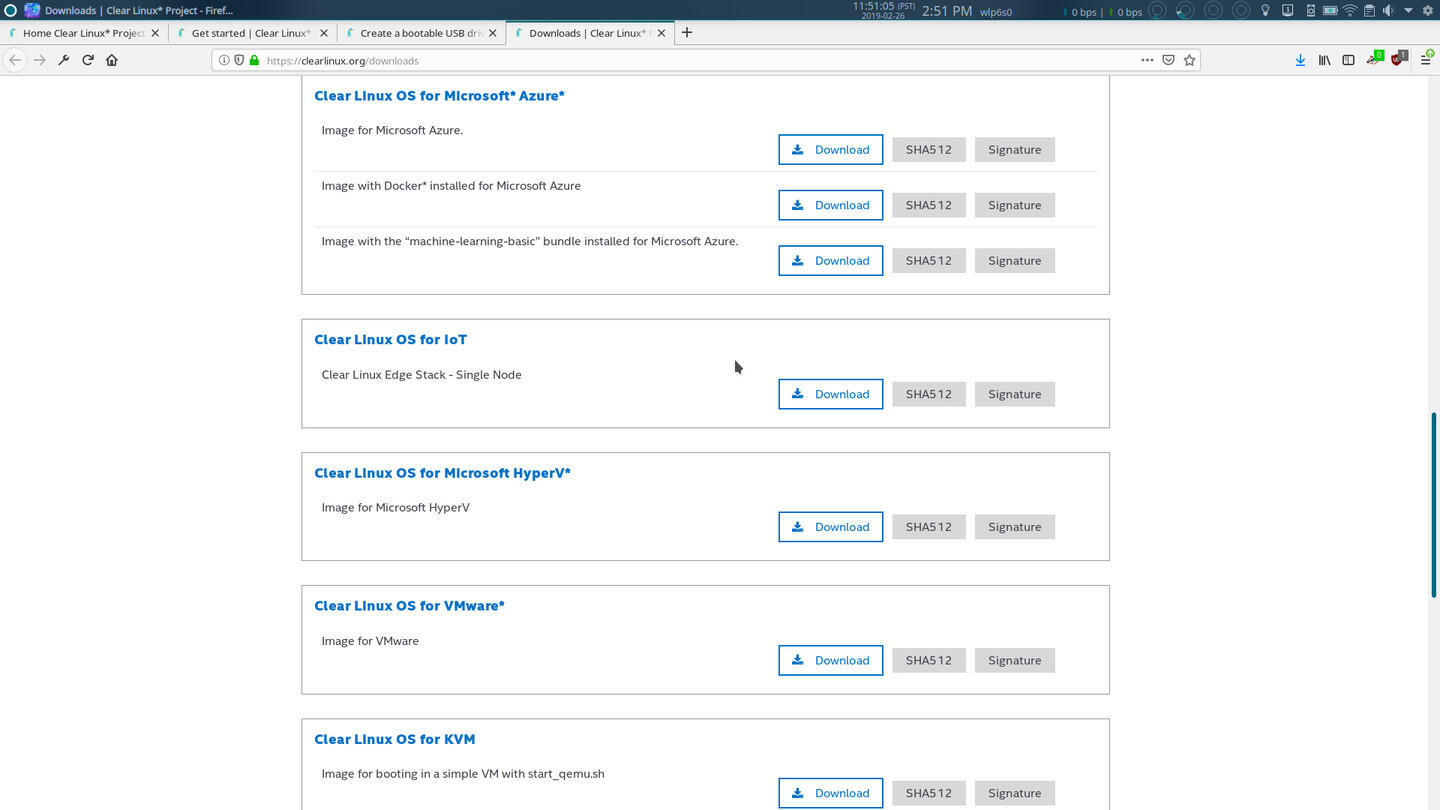Screen dimensions: 1440x810
Task: Open the Firefox downloads arrow panel
Action: pos(1300,60)
